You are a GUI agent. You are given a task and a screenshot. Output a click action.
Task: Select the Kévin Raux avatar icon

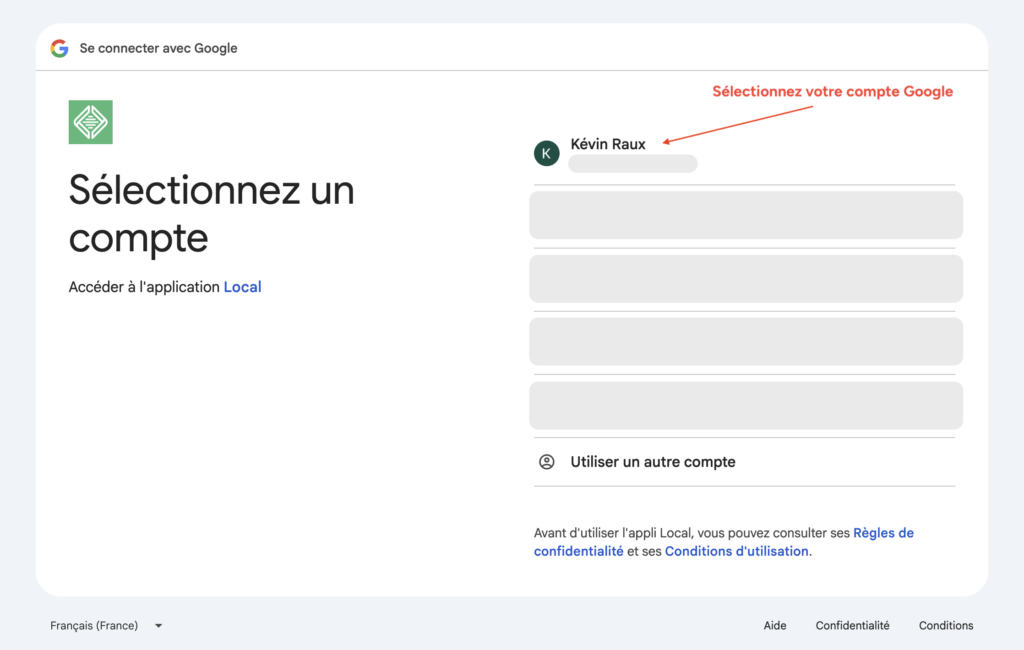tap(547, 154)
